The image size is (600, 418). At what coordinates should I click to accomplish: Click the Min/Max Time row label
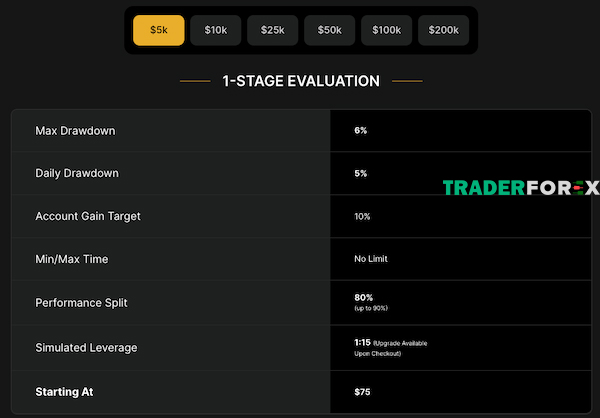click(72, 259)
